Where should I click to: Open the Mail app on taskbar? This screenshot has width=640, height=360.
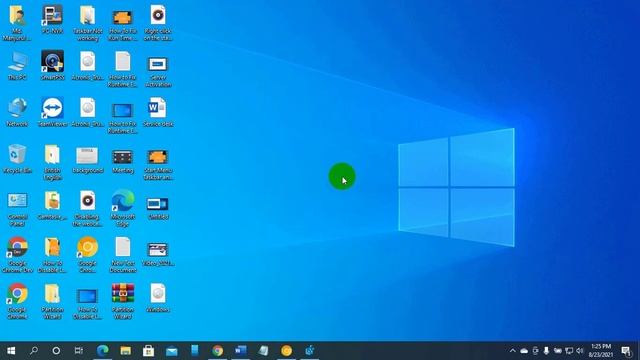(171, 351)
